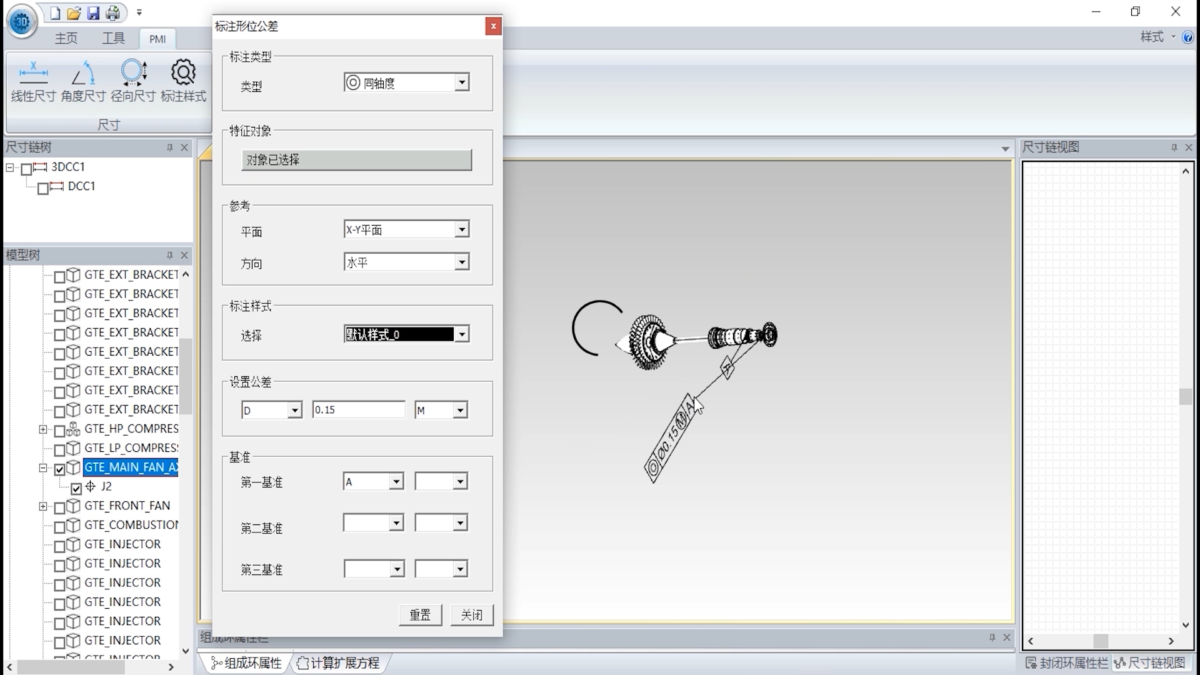The height and width of the screenshot is (675, 1200).
Task: Open the 标注样式 annotation style gear
Action: pos(183,82)
